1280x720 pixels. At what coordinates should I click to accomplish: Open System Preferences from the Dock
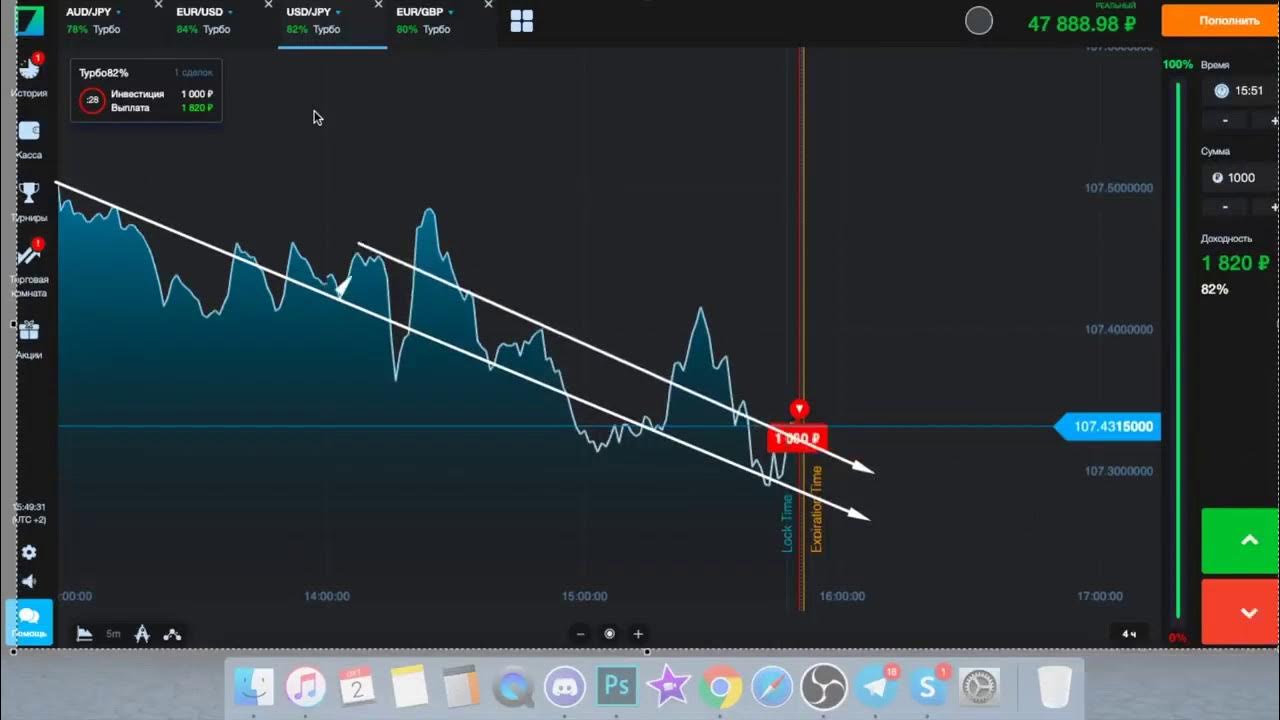(x=979, y=687)
